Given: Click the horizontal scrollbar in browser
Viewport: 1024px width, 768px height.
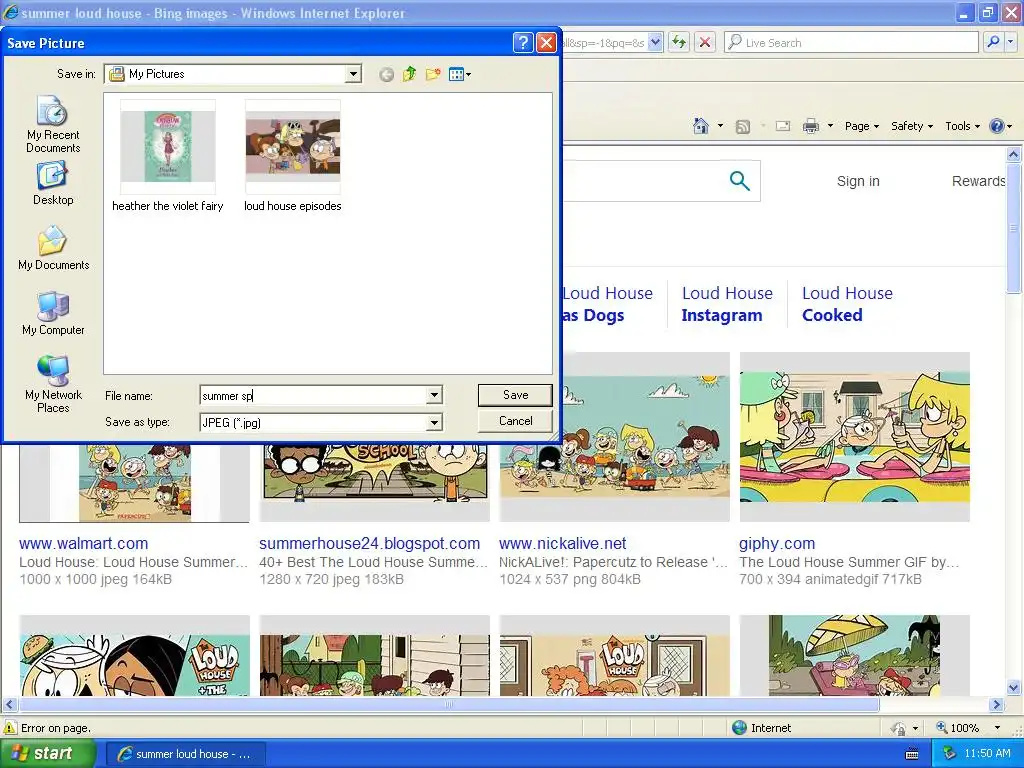Looking at the screenshot, I should point(449,705).
